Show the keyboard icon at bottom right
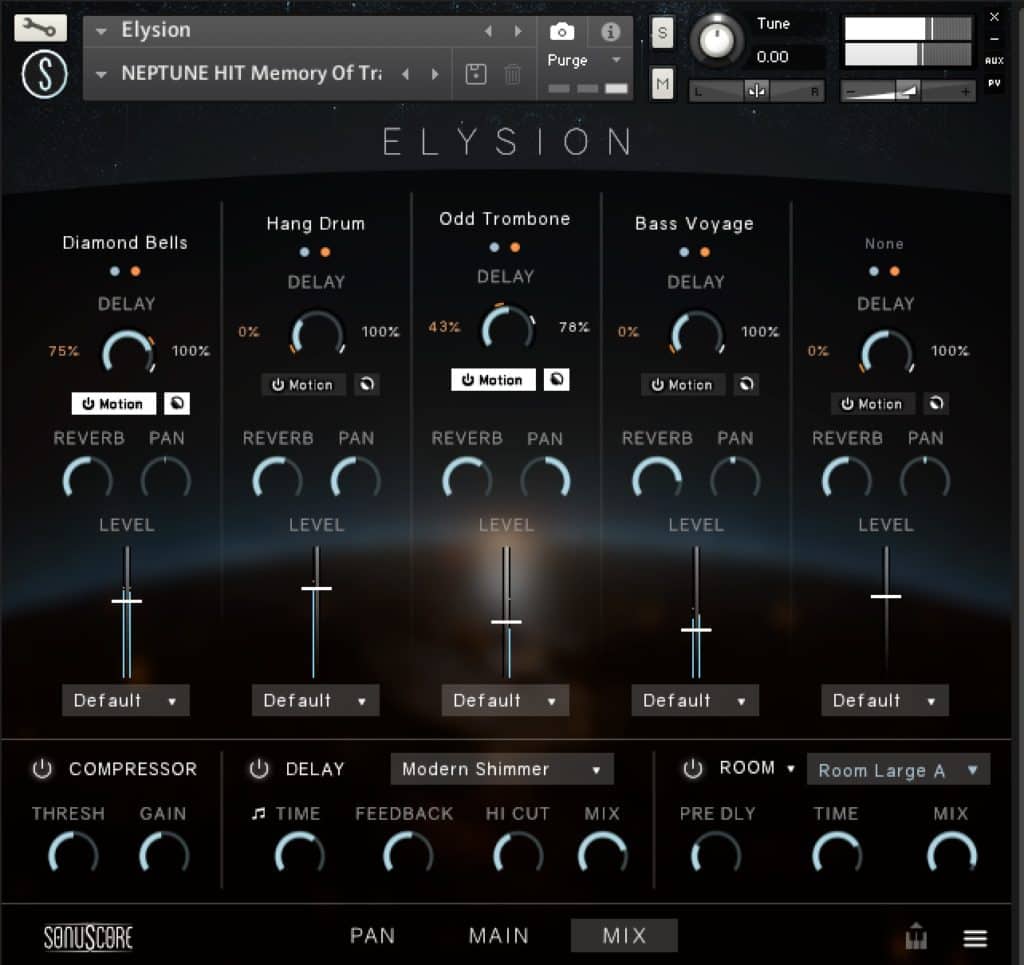Image resolution: width=1024 pixels, height=965 pixels. coord(916,936)
